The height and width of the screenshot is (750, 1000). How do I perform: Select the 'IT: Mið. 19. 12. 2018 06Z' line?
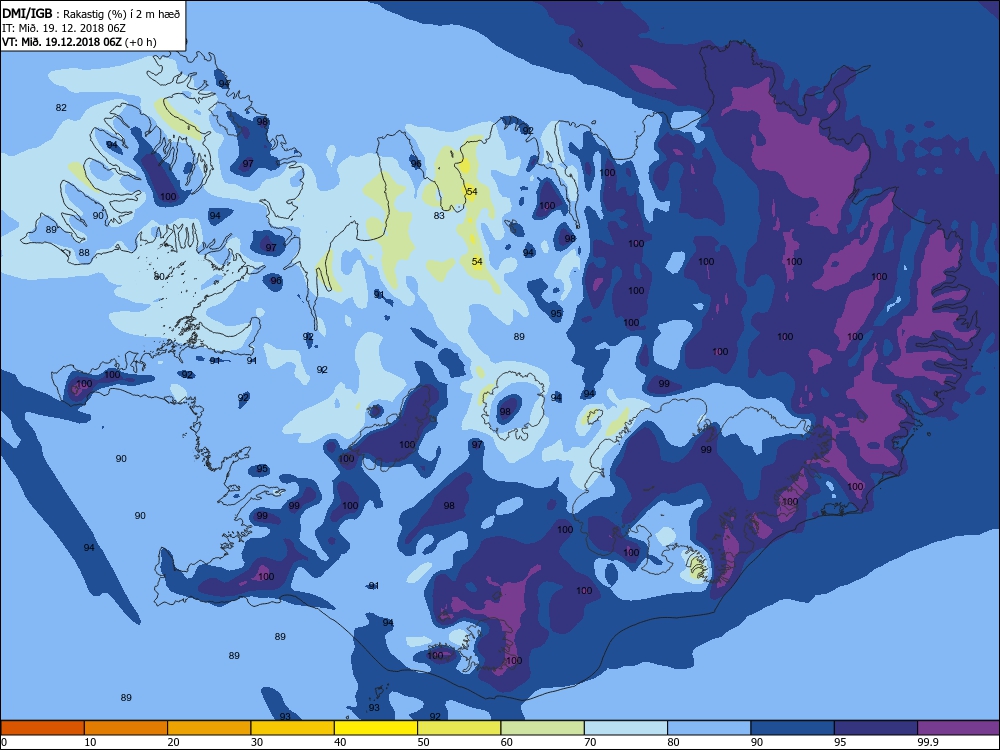point(64,28)
